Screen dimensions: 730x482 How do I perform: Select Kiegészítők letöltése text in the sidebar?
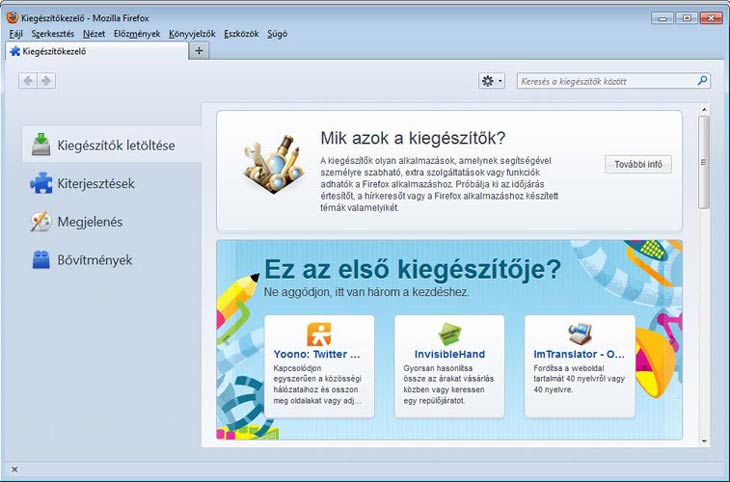116,145
